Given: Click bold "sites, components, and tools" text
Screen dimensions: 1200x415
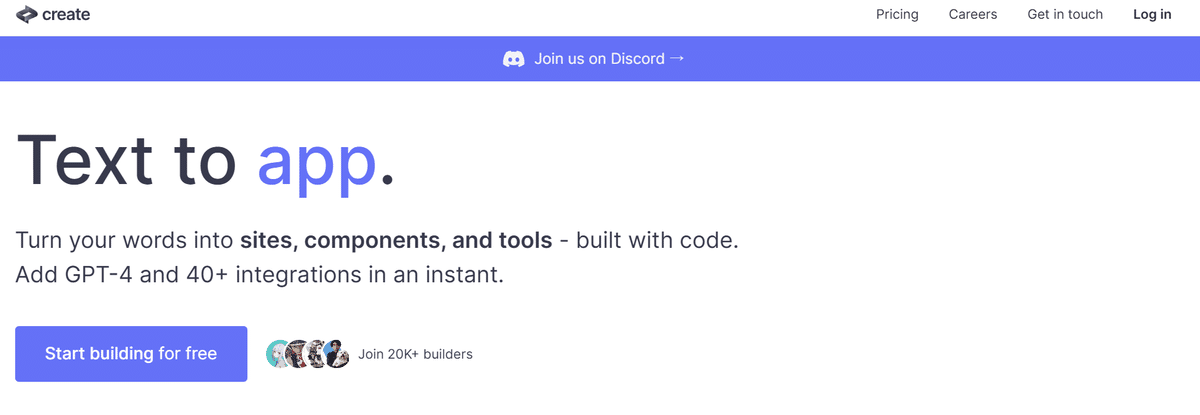Looking at the screenshot, I should click(x=396, y=241).
